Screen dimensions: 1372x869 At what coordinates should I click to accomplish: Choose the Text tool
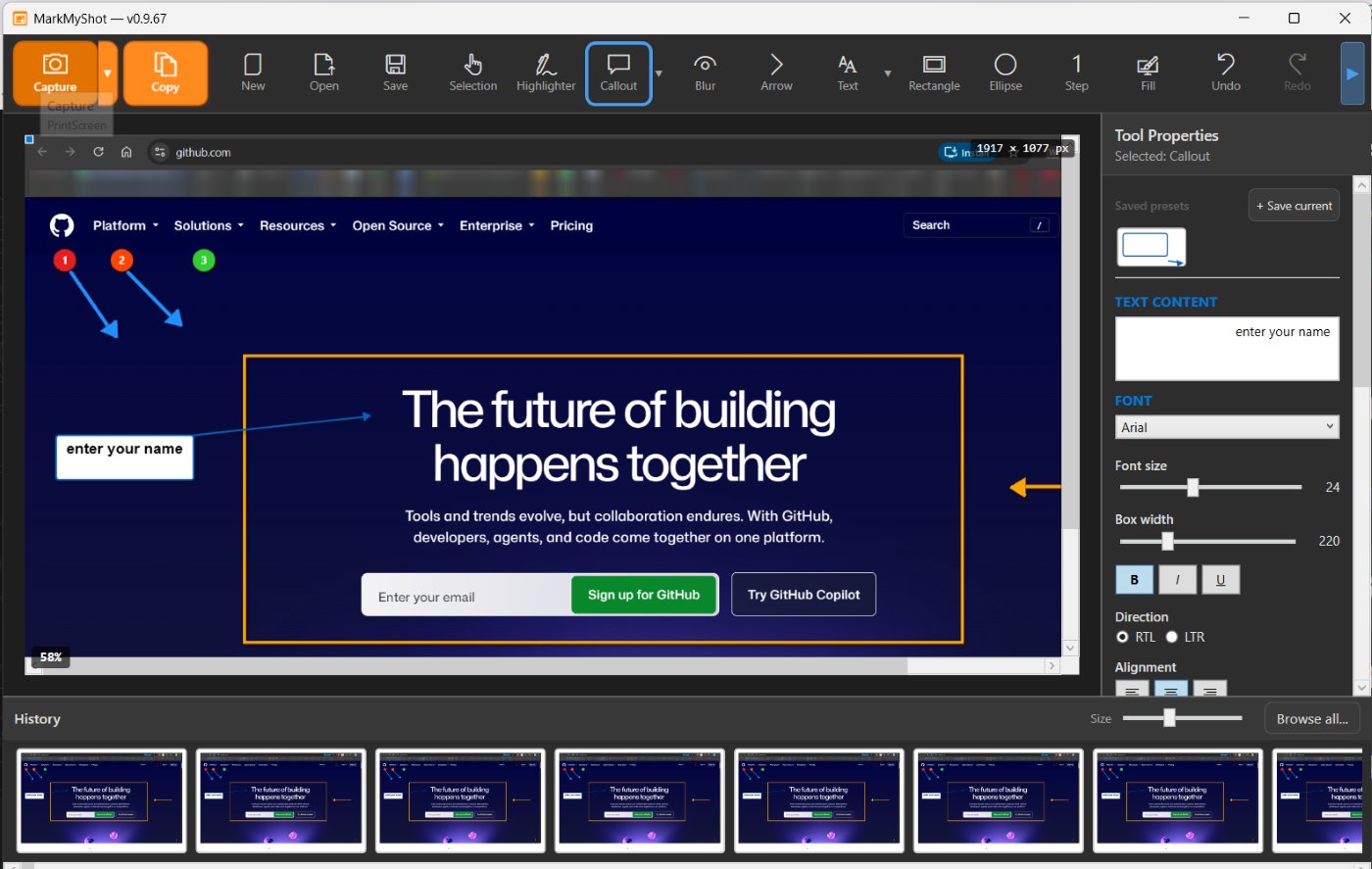(x=848, y=72)
